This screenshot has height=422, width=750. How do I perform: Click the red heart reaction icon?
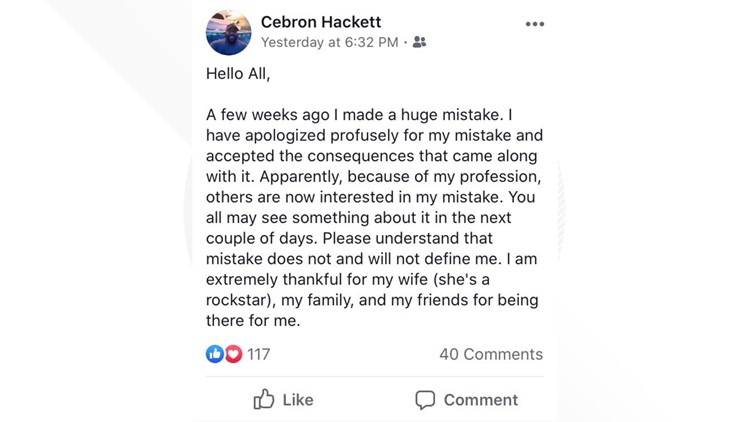tap(233, 353)
